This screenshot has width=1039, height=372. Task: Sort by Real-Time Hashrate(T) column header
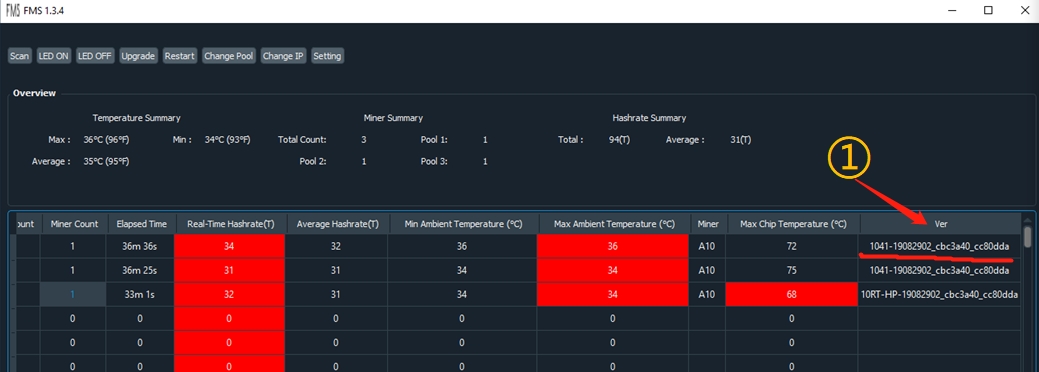click(x=230, y=224)
